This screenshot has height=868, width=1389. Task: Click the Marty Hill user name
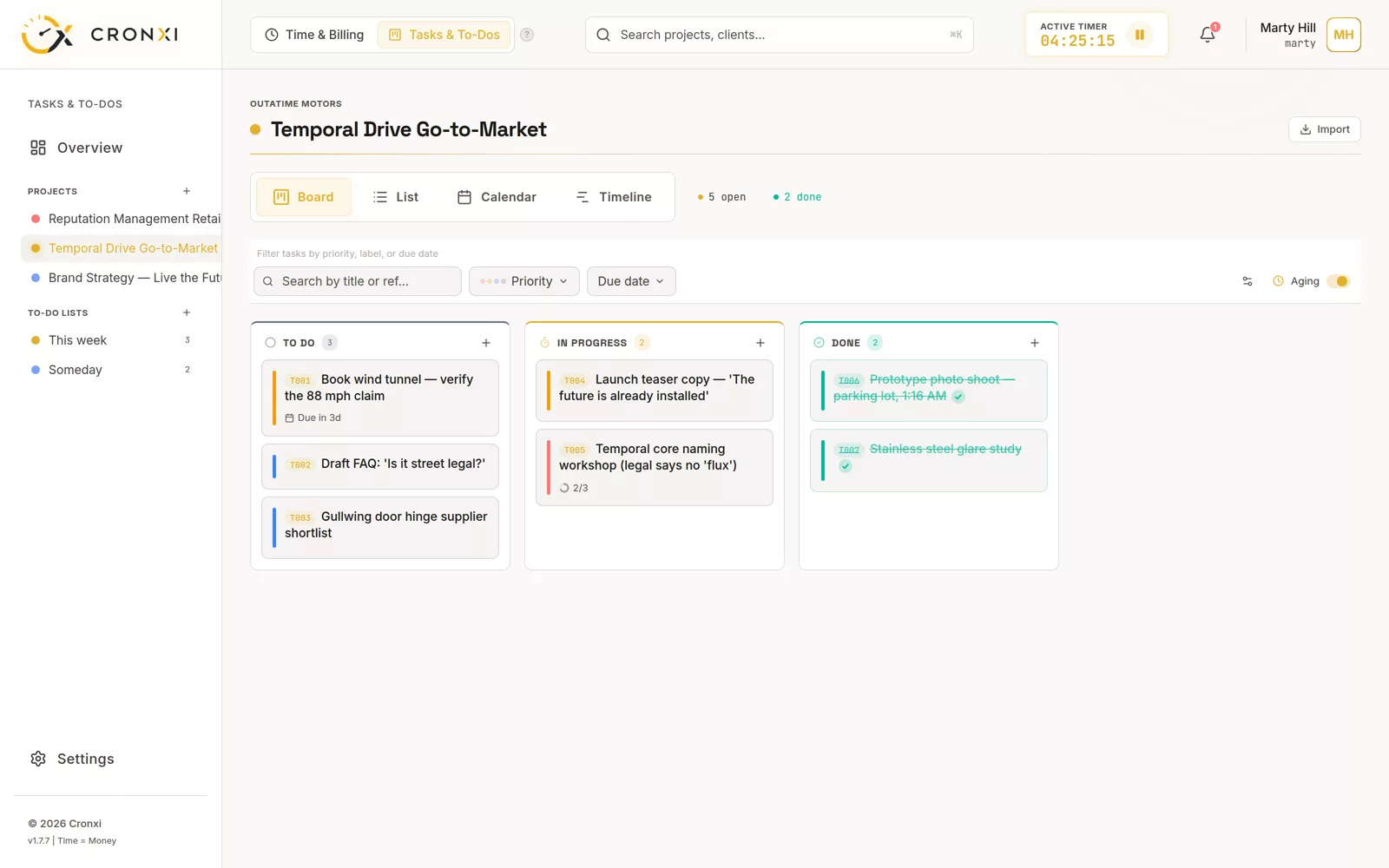pos(1287,28)
